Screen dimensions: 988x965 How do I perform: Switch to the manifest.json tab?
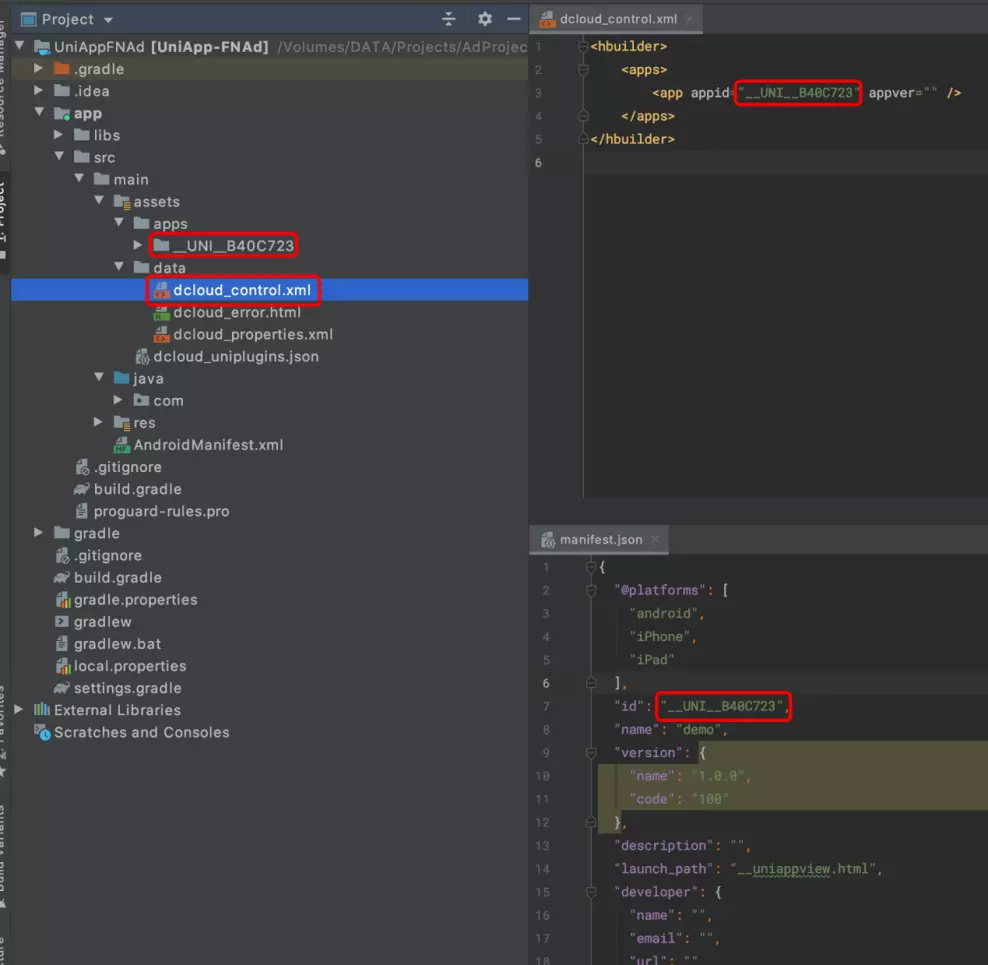click(600, 539)
